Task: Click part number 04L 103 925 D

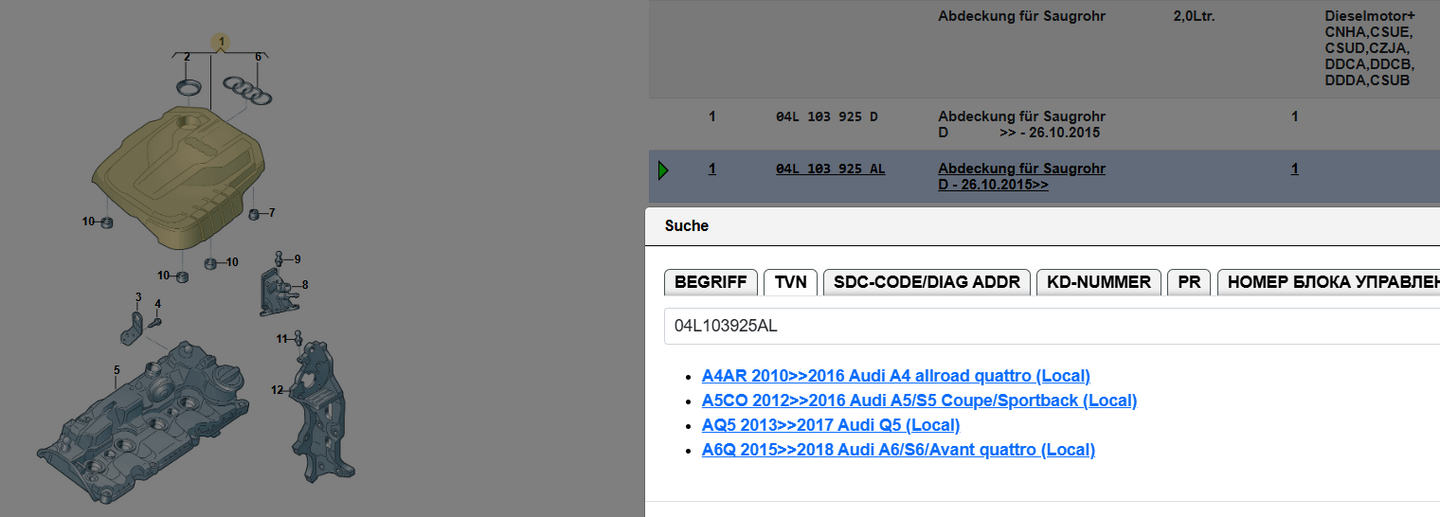Action: click(x=826, y=117)
